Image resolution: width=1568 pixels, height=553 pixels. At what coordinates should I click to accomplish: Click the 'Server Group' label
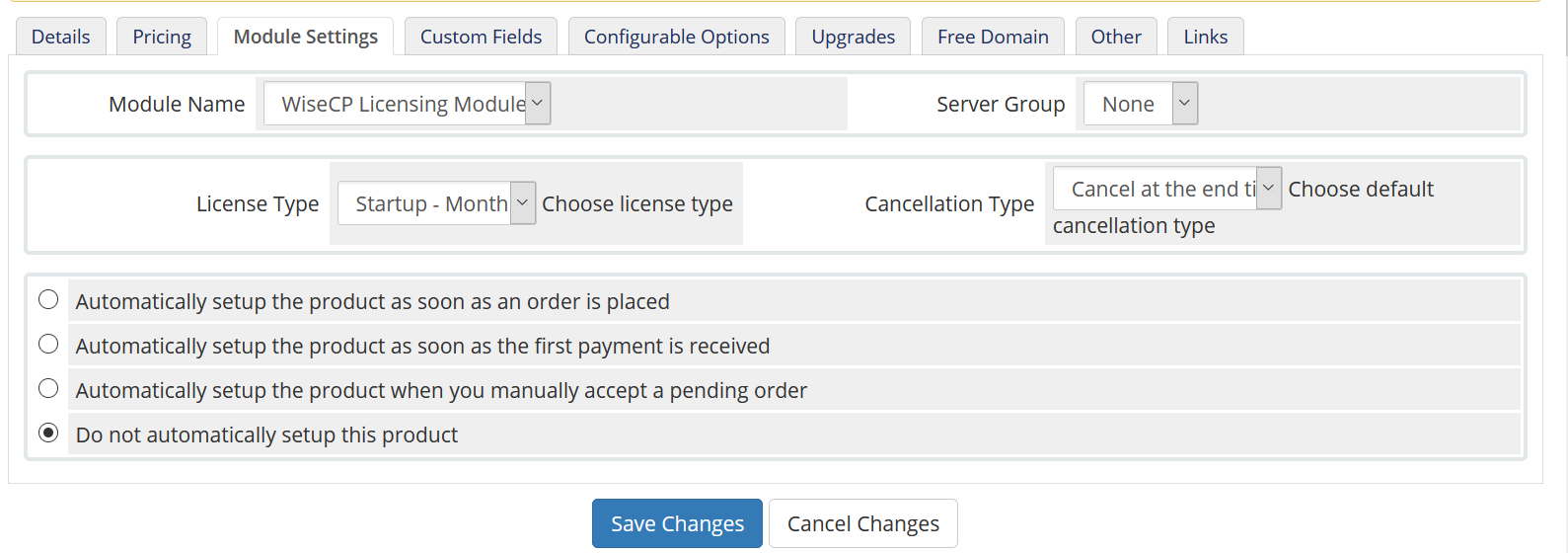click(x=1001, y=104)
